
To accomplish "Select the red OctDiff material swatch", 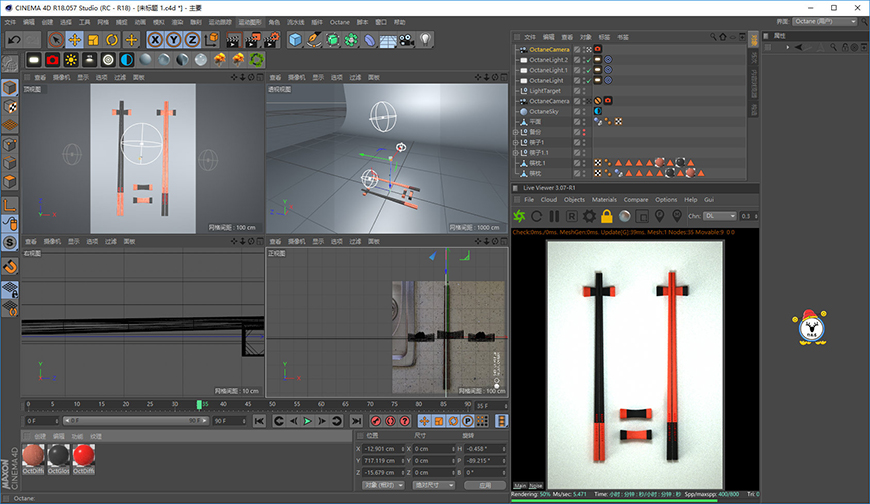I will pyautogui.click(x=84, y=458).
